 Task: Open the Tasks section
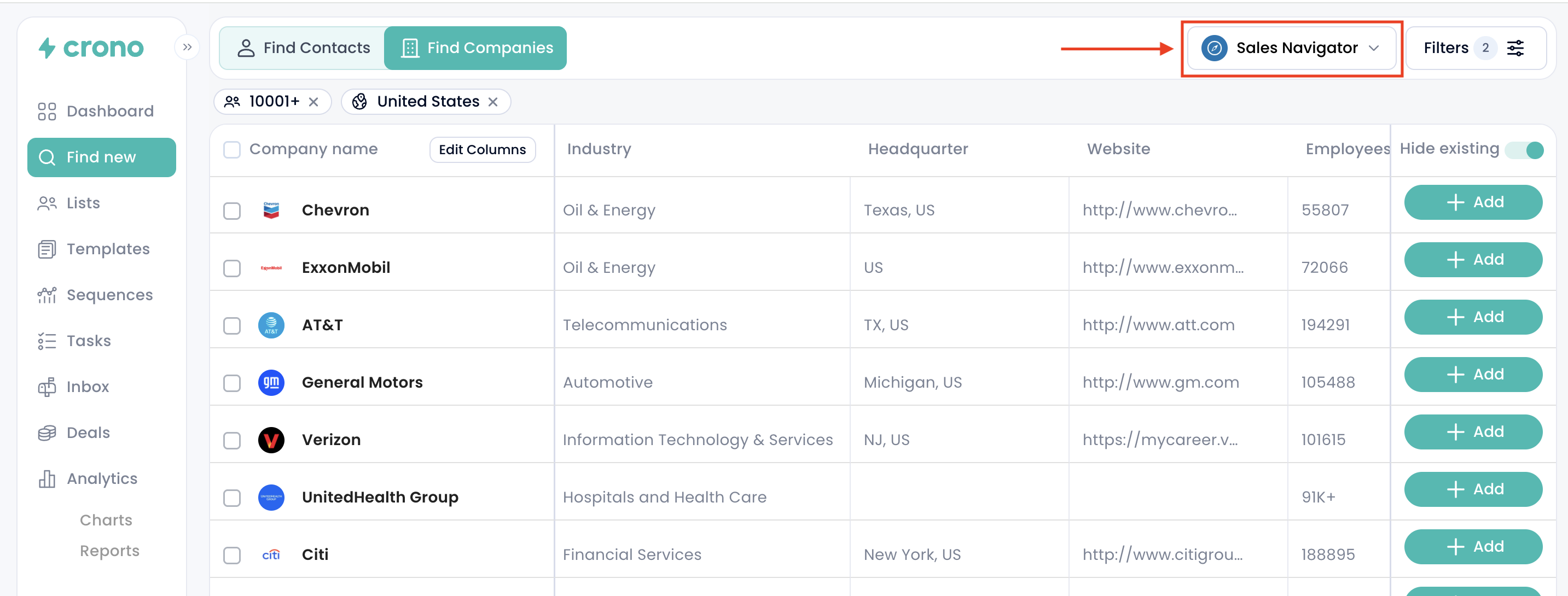coord(74,341)
